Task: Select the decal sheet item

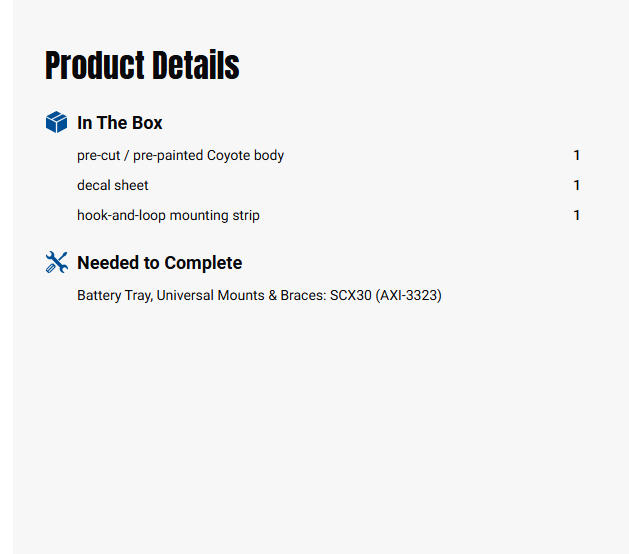Action: coord(113,185)
